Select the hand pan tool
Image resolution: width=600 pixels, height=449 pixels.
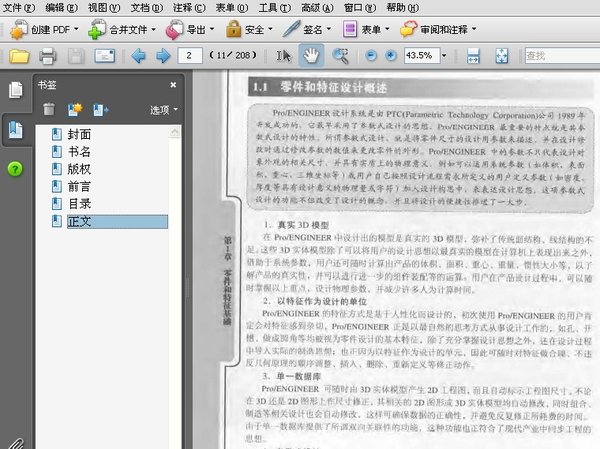(311, 56)
